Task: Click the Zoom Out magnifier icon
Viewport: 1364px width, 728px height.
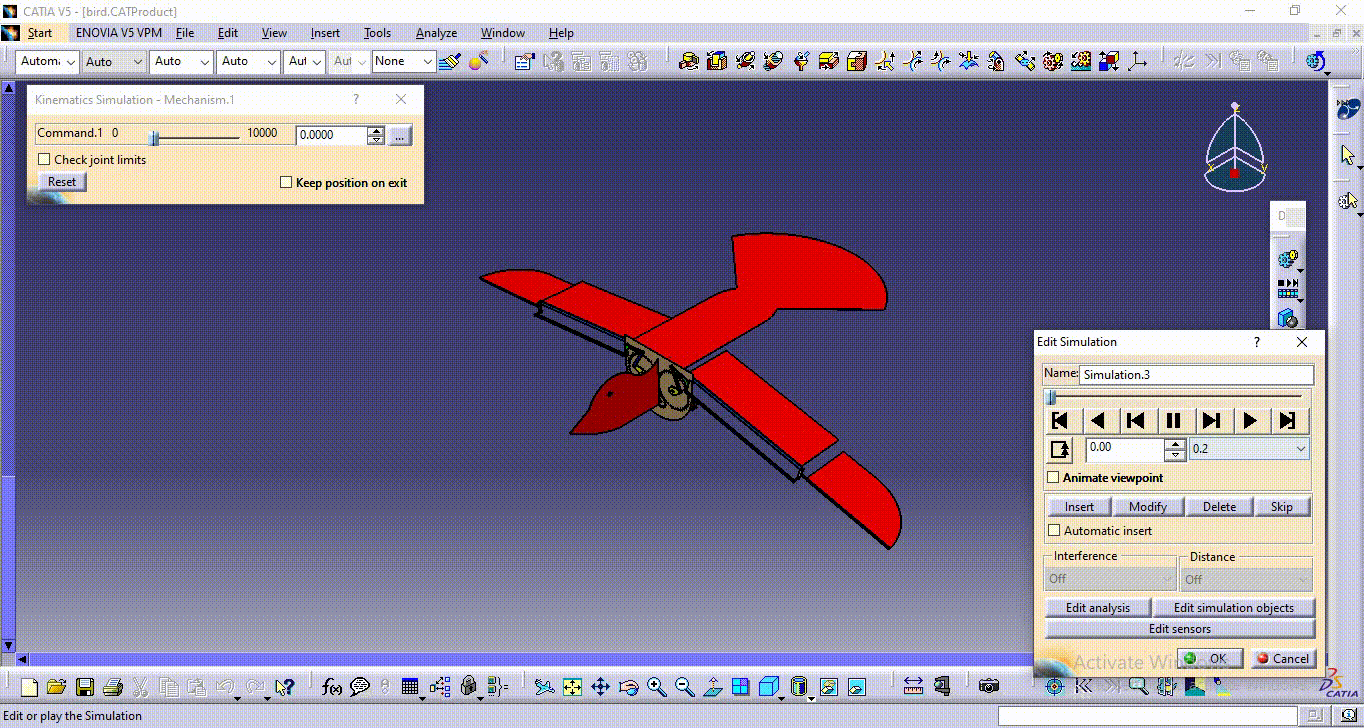Action: [684, 687]
